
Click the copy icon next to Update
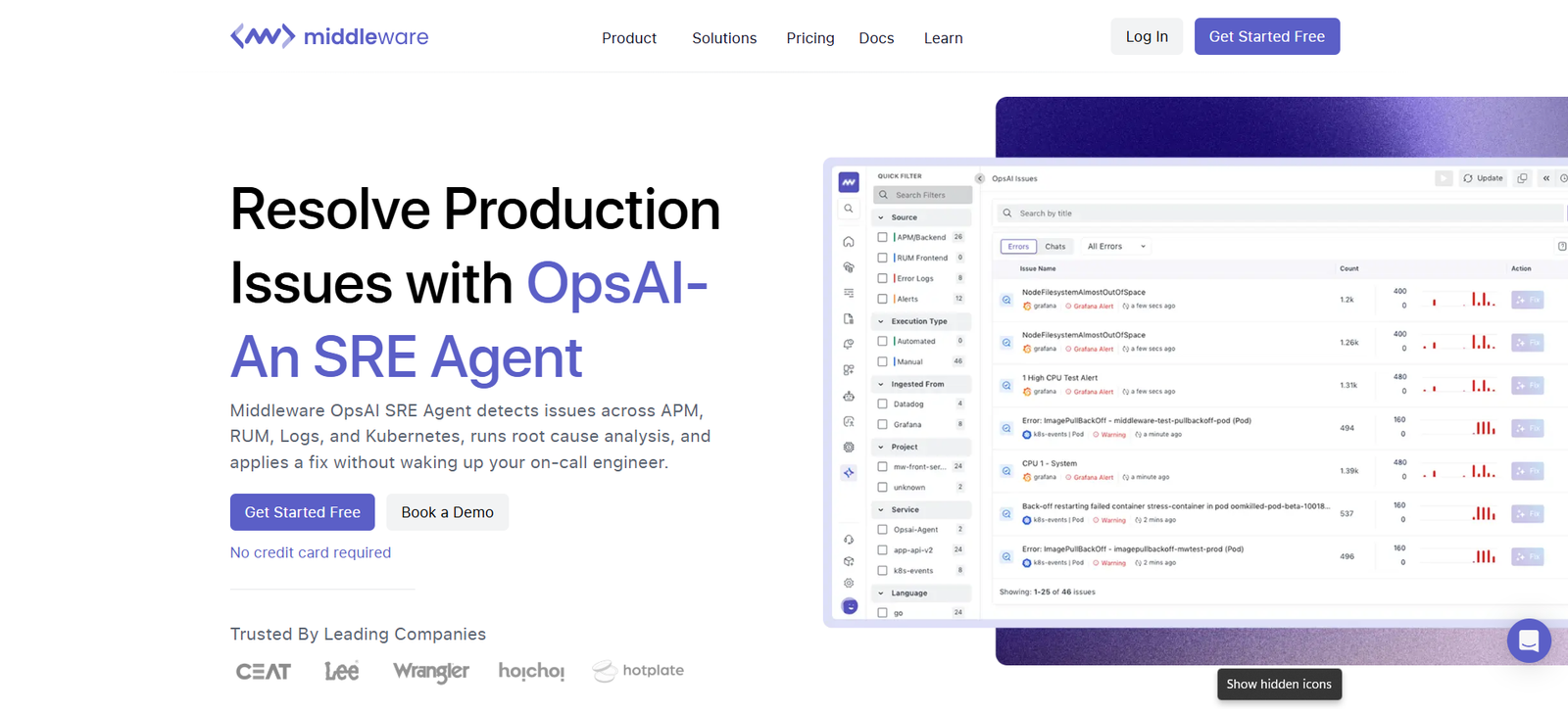point(1522,178)
